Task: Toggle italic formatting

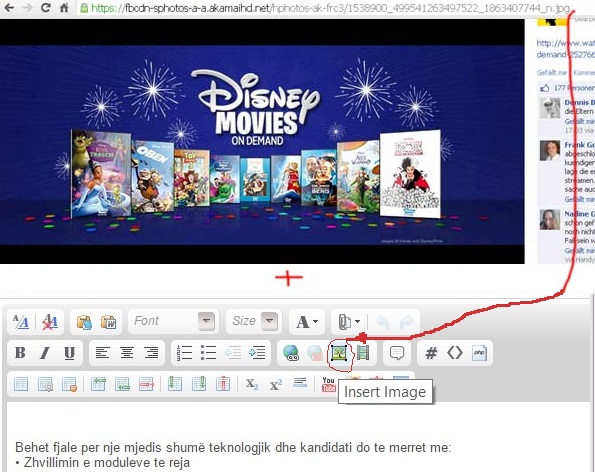Action: [45, 353]
